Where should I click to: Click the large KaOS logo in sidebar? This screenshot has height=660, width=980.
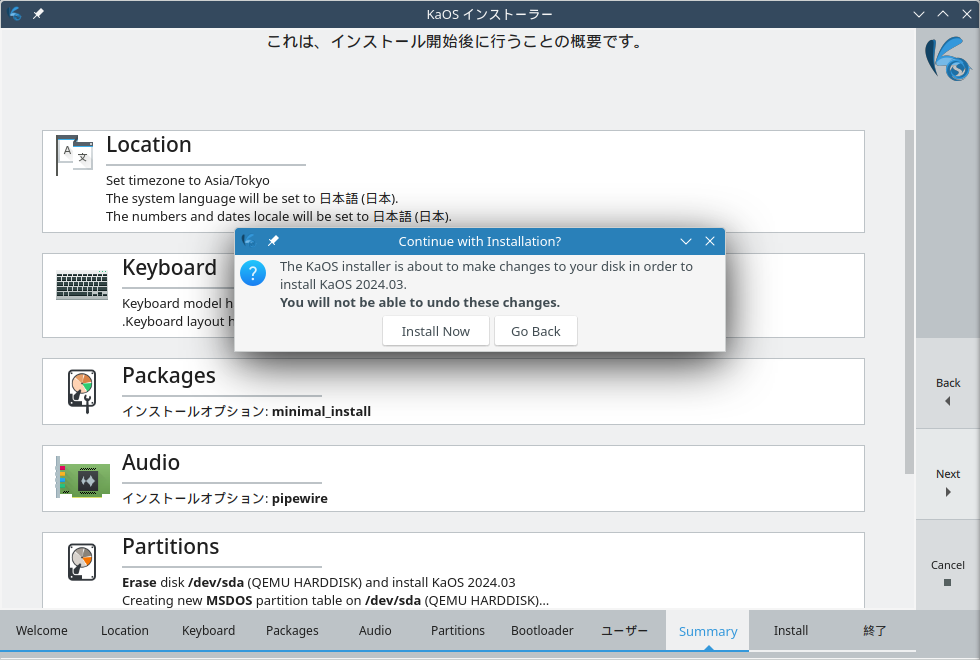(948, 59)
